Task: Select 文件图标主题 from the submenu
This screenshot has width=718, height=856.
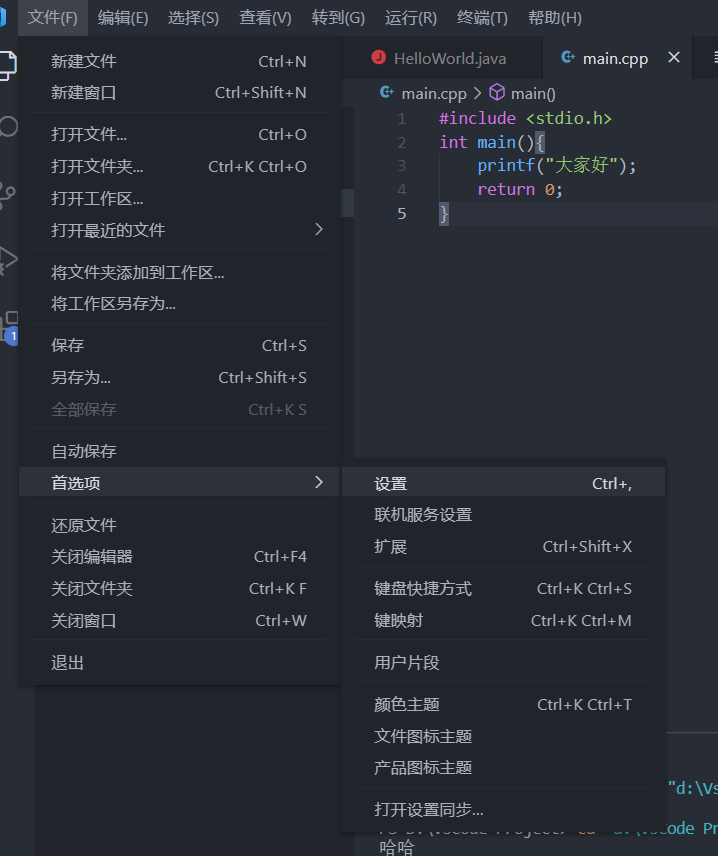Action: [x=503, y=736]
